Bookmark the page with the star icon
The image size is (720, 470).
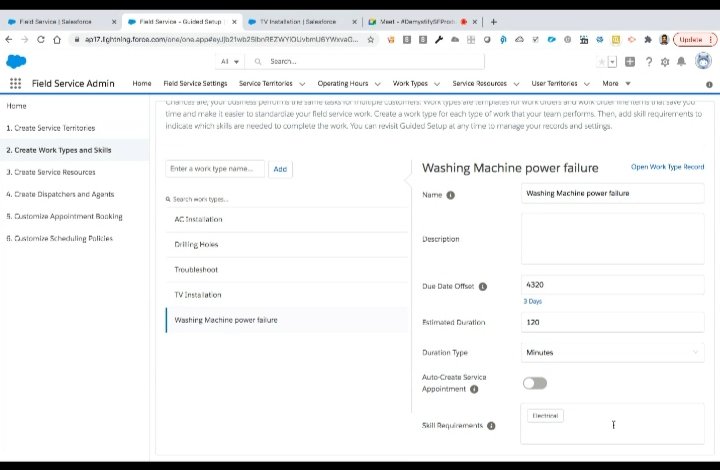coord(371,39)
